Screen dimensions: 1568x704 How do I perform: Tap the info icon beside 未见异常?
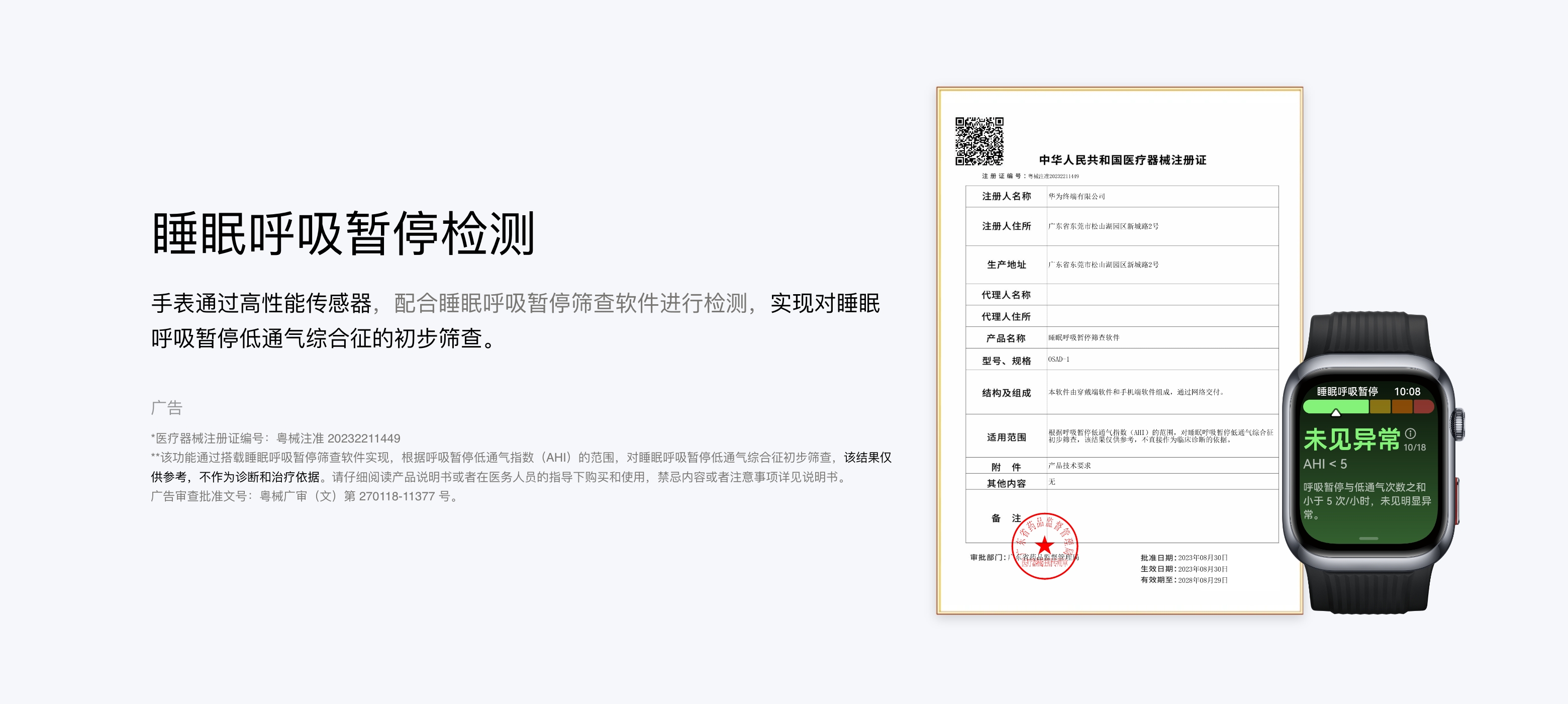pyautogui.click(x=1410, y=433)
